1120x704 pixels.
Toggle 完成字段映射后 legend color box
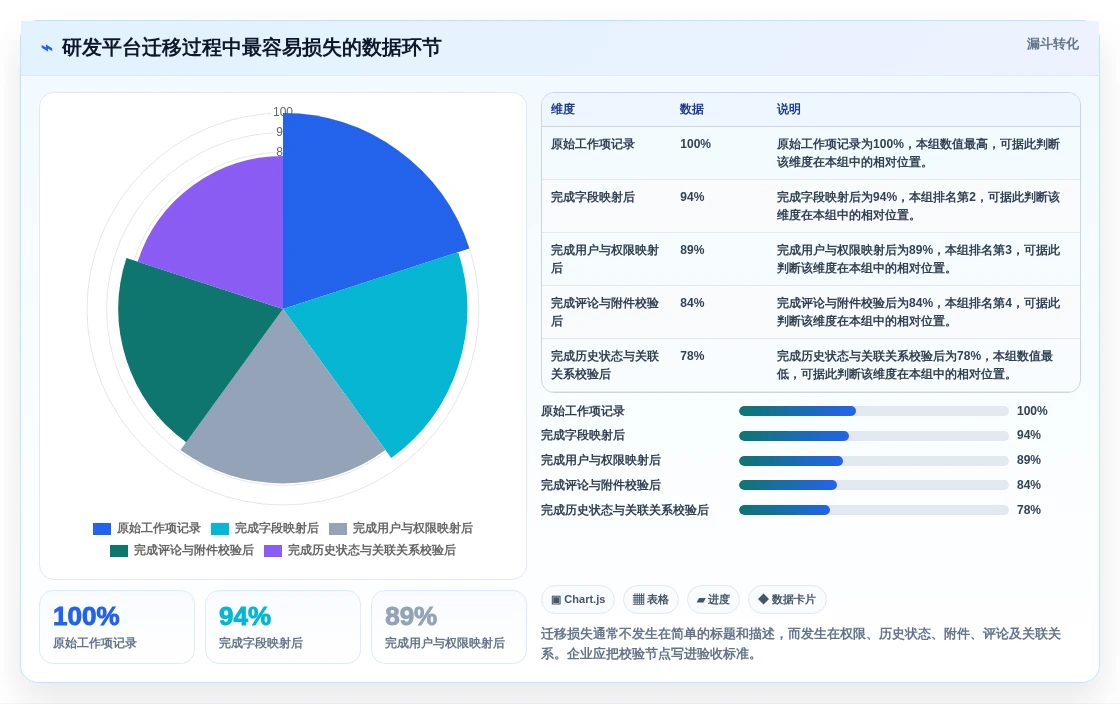click(220, 528)
